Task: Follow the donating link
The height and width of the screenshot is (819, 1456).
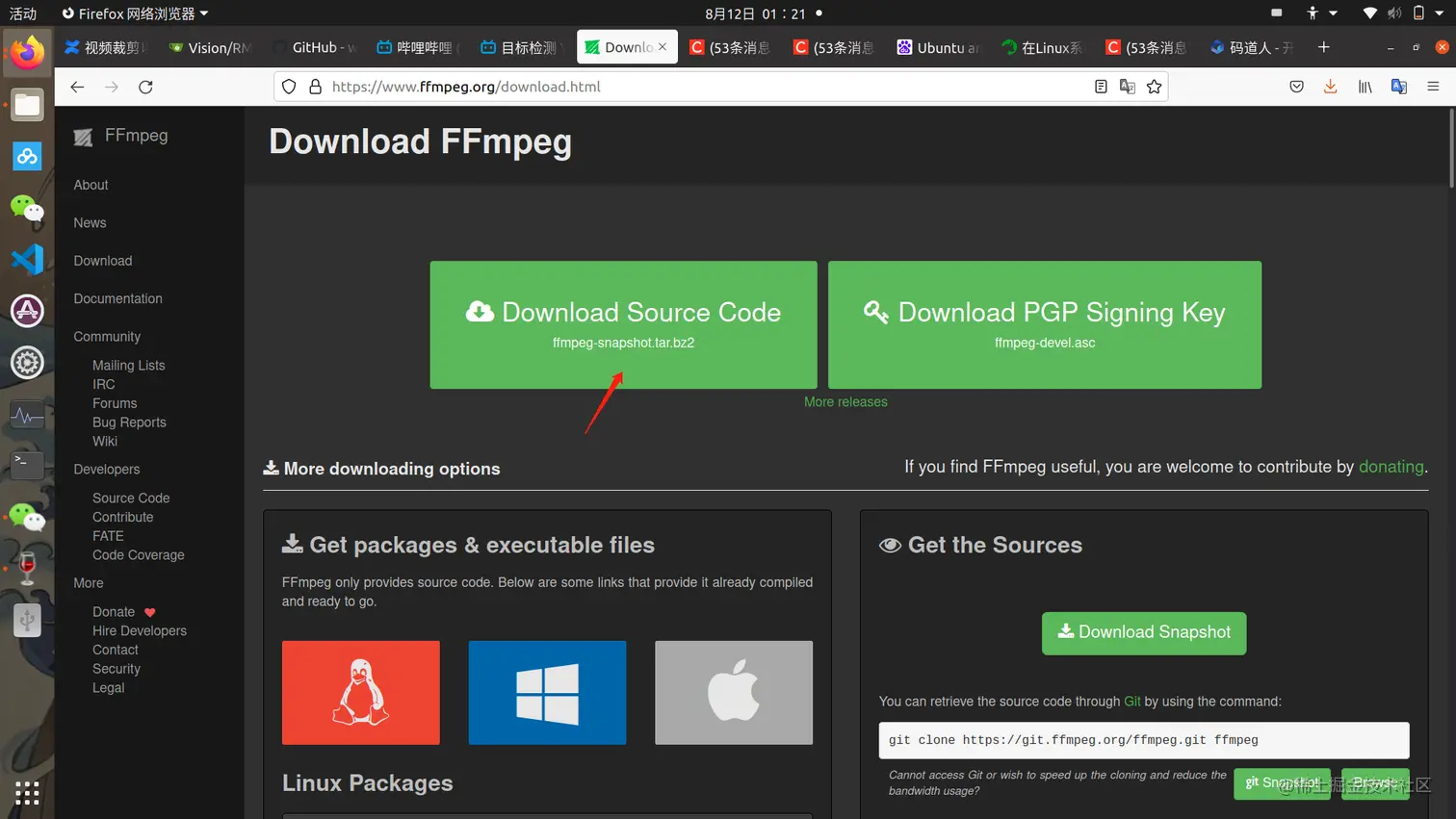Action: (1391, 467)
